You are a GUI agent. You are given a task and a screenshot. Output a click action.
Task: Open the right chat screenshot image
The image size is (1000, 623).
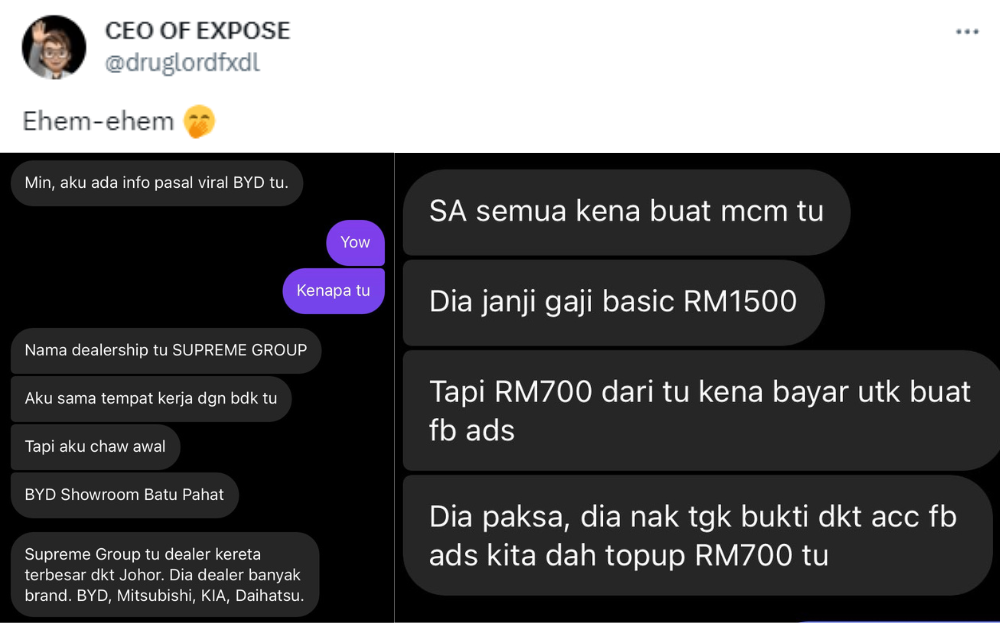pyautogui.click(x=698, y=388)
